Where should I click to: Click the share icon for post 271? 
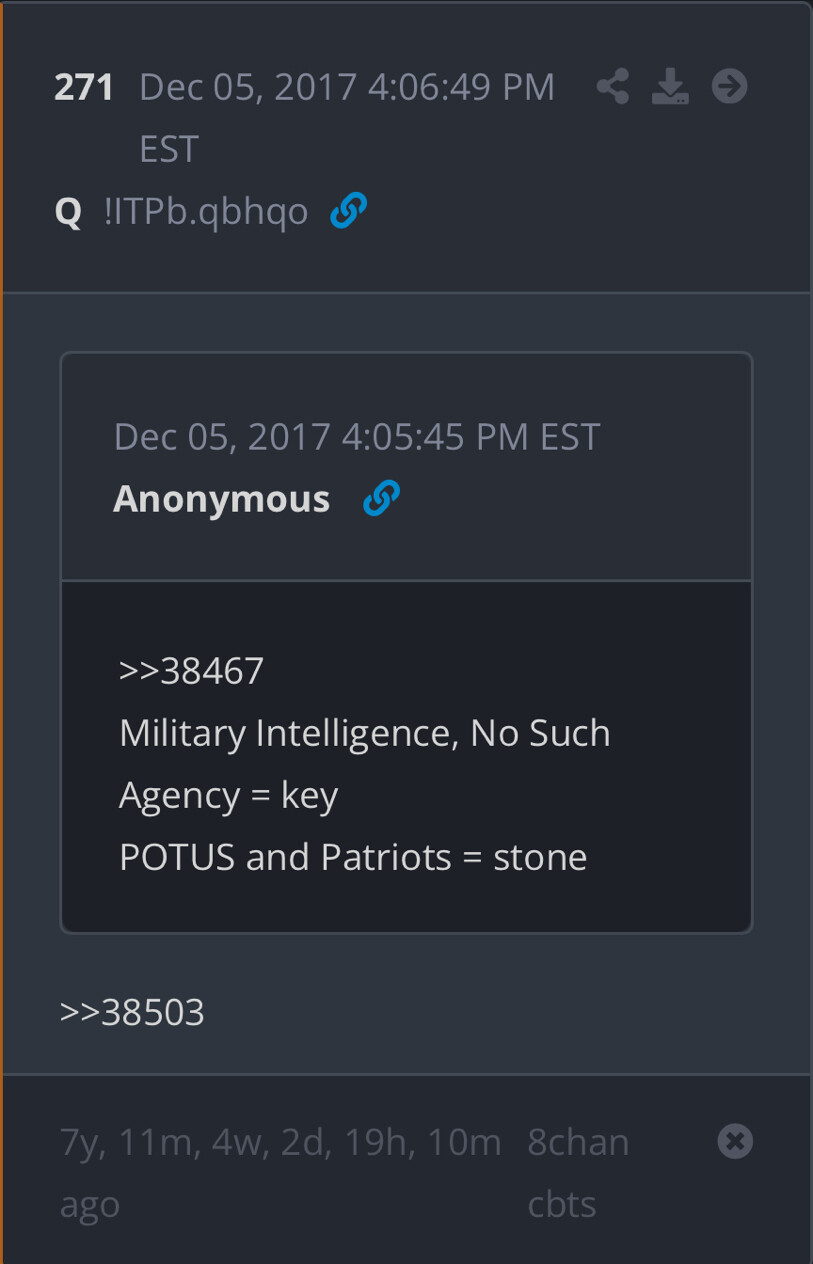[612, 87]
